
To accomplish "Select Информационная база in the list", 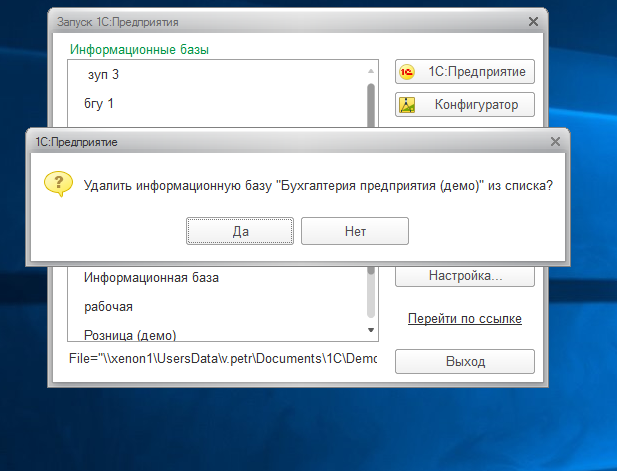I will pos(151,278).
